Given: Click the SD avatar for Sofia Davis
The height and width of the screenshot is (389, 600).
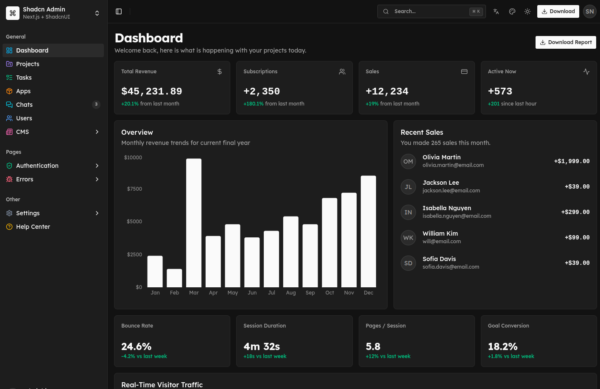Looking at the screenshot, I should [408, 263].
